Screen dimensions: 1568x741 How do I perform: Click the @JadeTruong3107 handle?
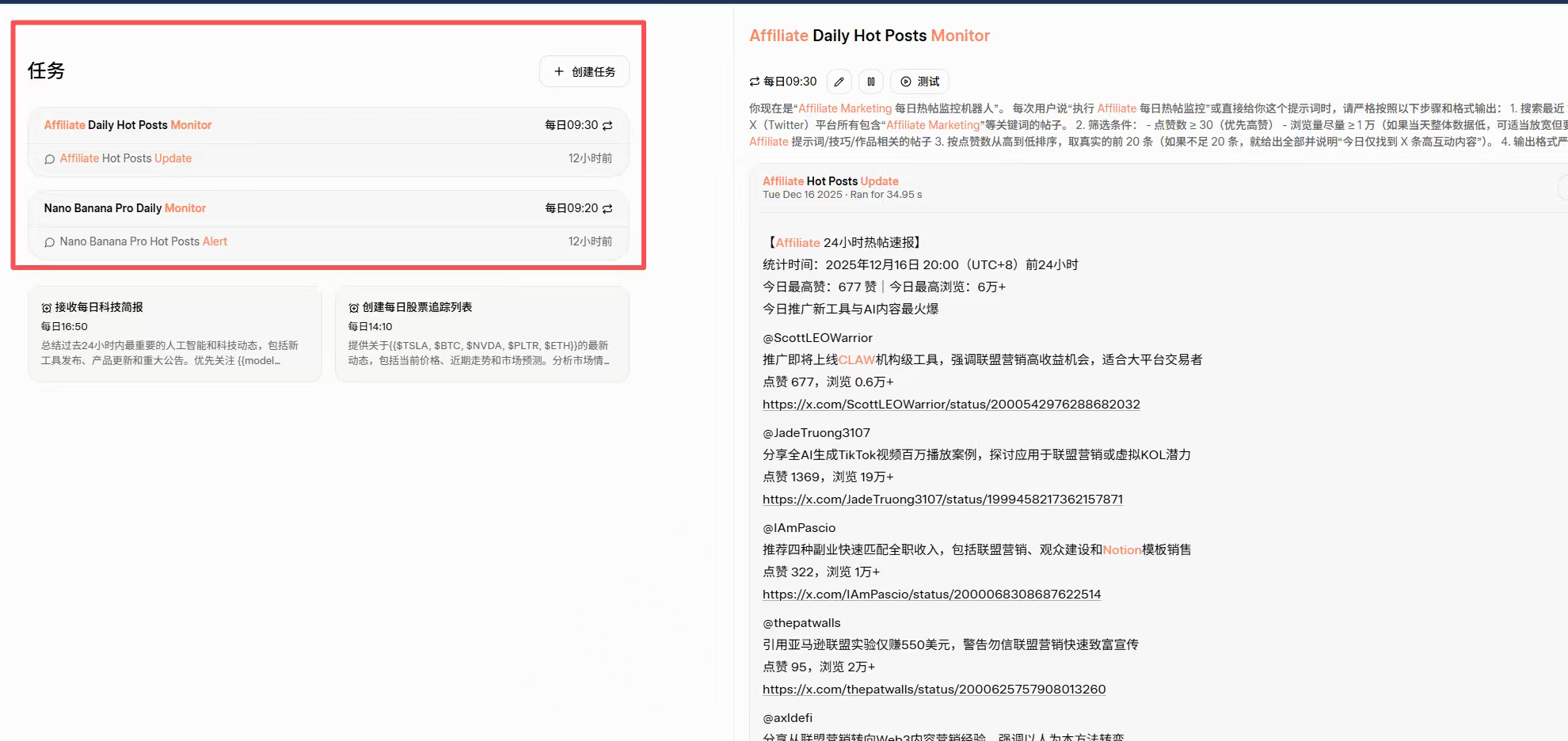(x=816, y=432)
